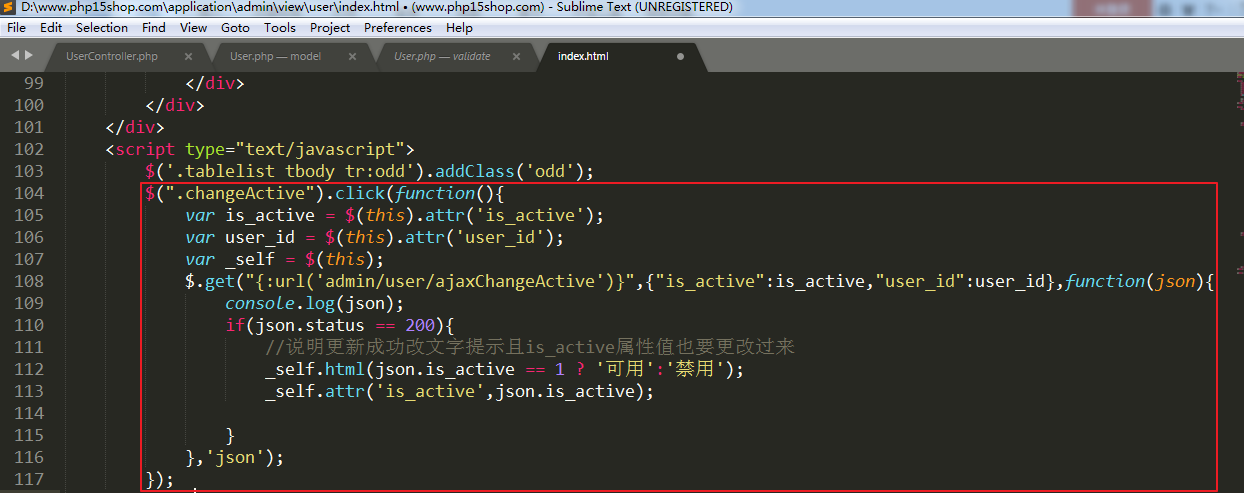1244x493 pixels.
Task: Open the Project menu
Action: [330, 28]
